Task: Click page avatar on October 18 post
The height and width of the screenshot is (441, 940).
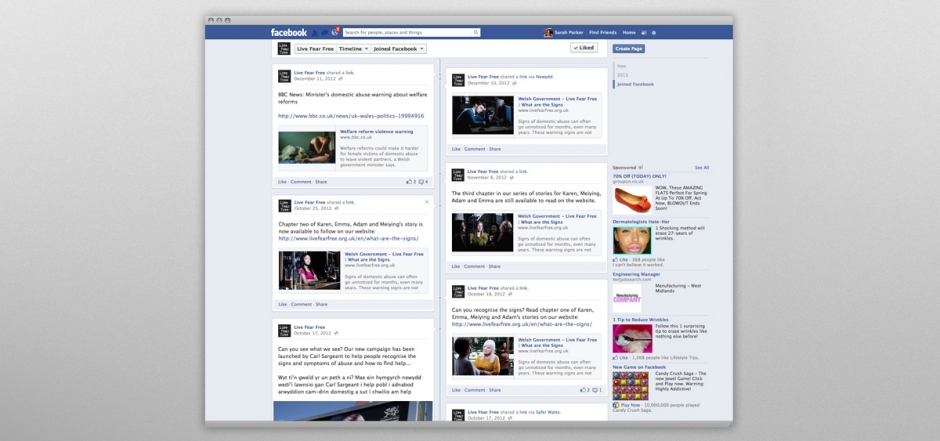Action: click(x=458, y=291)
